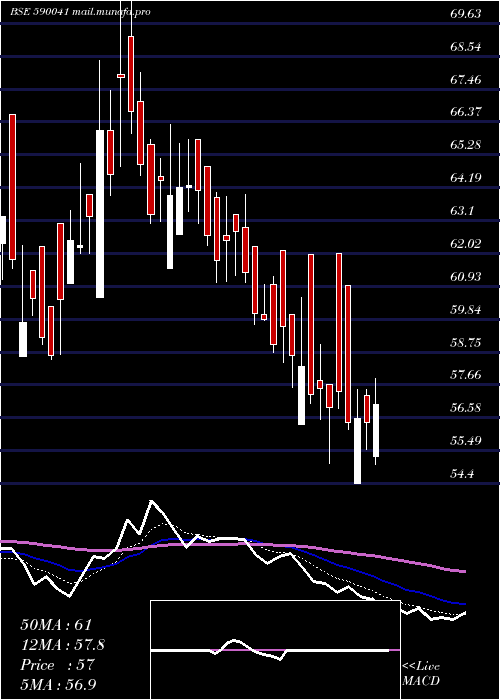The width and height of the screenshot is (500, 700).
Task: Click the 67.46 price label
Action: pos(466,79)
